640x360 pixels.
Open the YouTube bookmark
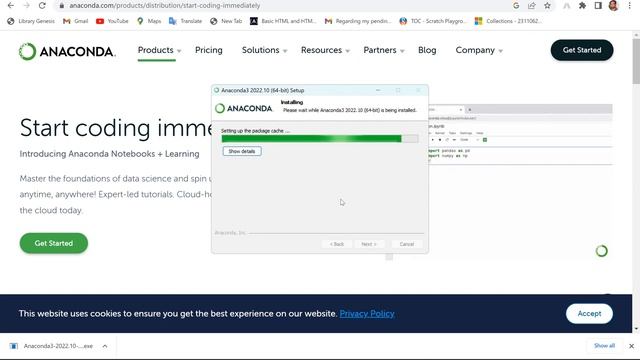(112, 21)
